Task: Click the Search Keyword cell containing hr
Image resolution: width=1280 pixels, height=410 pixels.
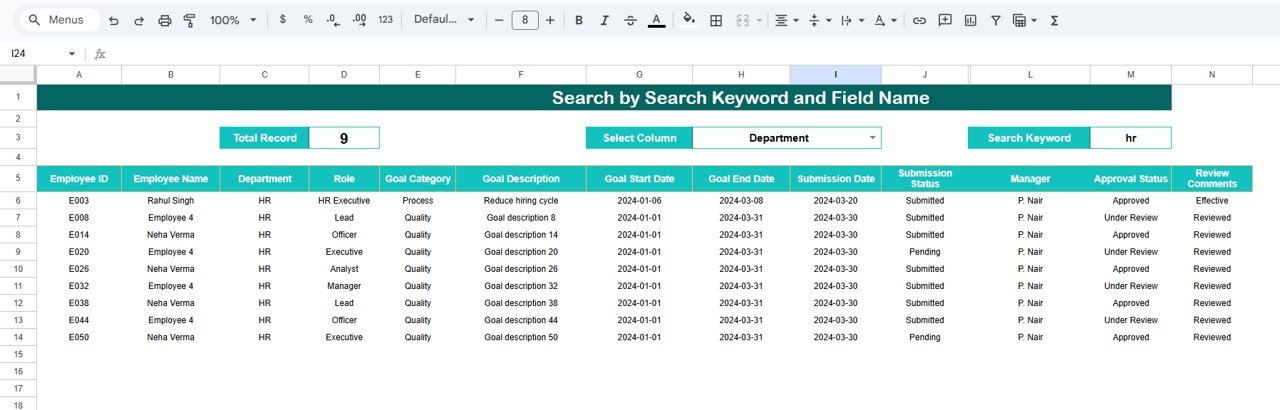Action: tap(1130, 138)
